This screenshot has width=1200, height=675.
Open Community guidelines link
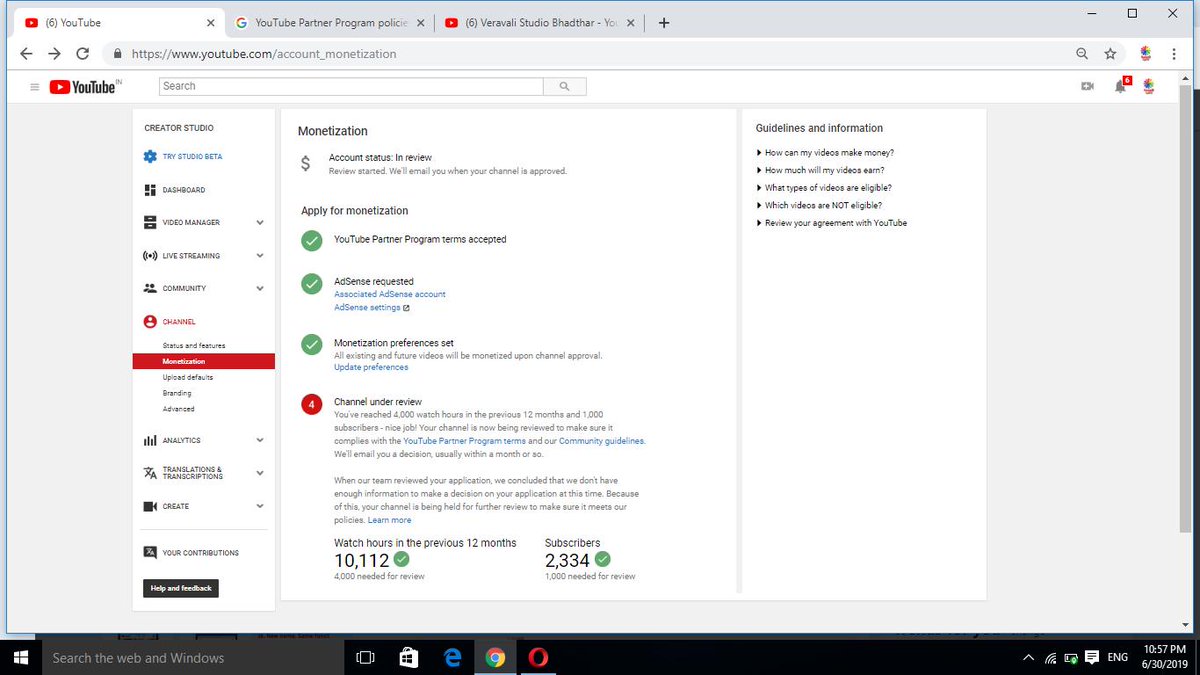coord(602,441)
